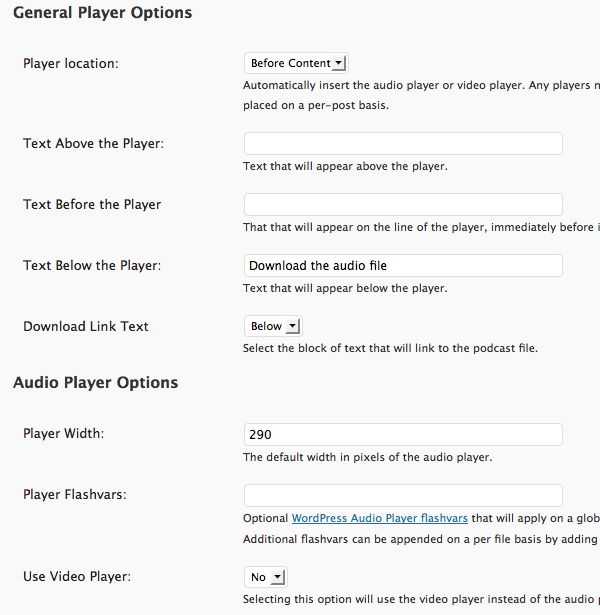600x615 pixels.
Task: Click the 'Use Video Player:' label
Action: [x=77, y=577]
